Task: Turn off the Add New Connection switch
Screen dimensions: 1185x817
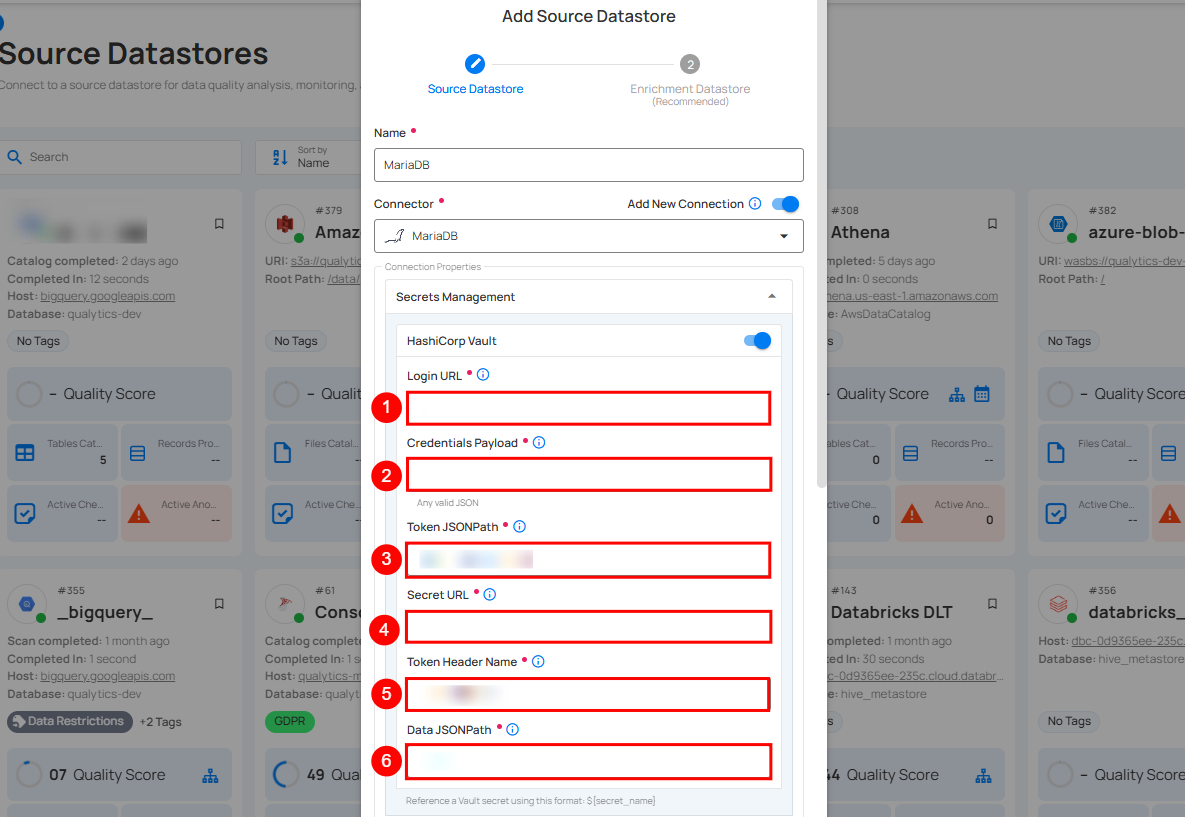Action: tap(785, 204)
